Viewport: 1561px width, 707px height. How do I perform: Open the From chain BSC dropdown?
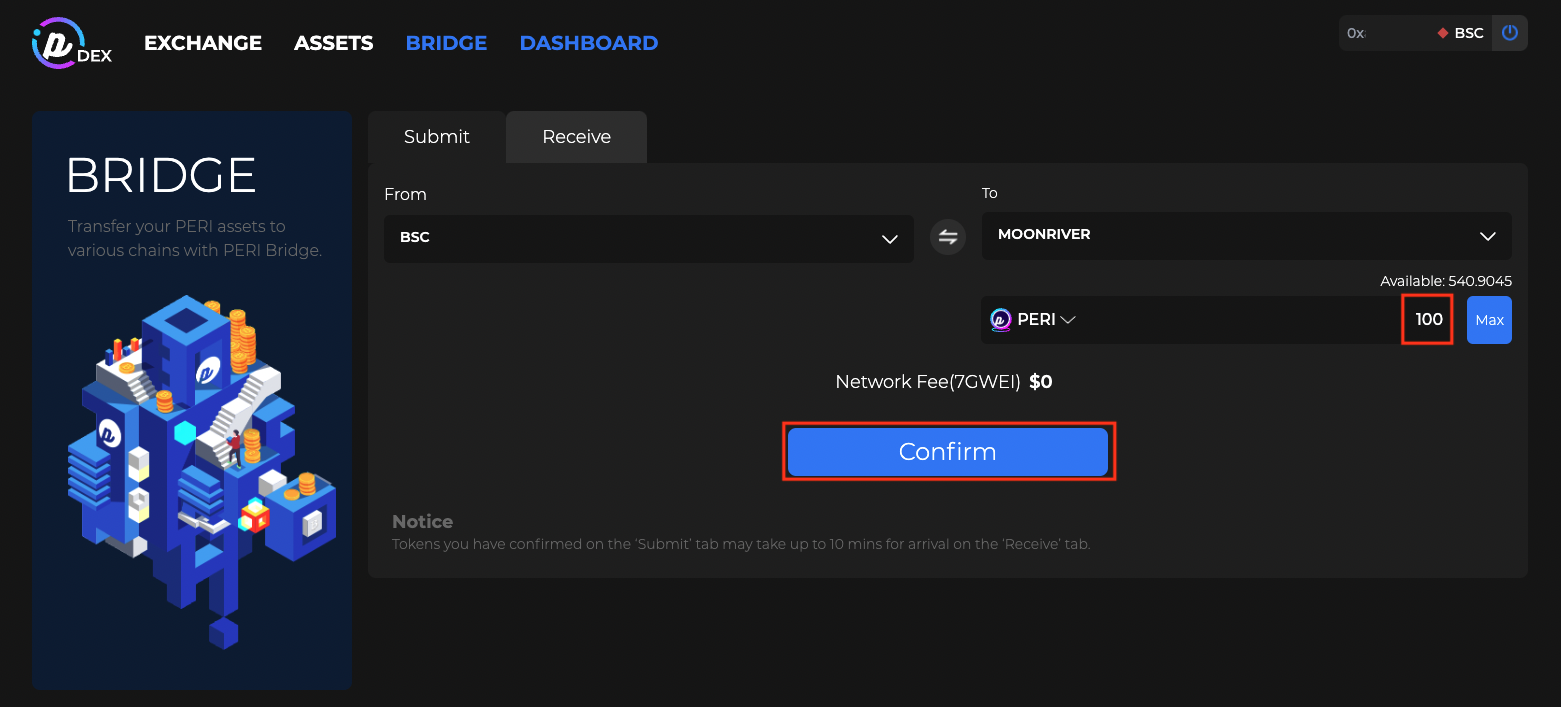pyautogui.click(x=649, y=239)
